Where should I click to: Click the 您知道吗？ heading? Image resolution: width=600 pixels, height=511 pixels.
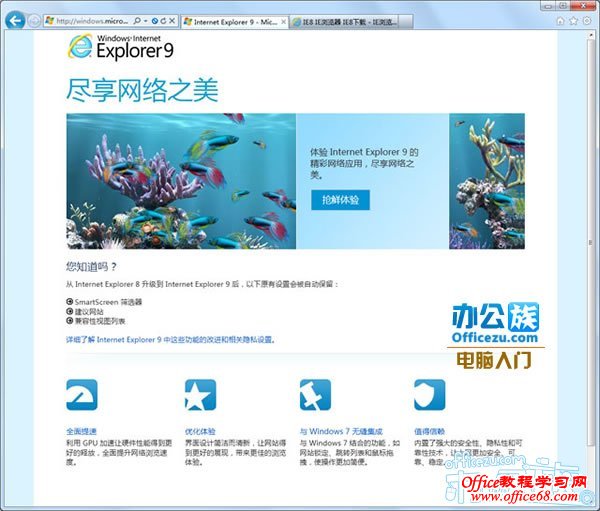coord(91,266)
